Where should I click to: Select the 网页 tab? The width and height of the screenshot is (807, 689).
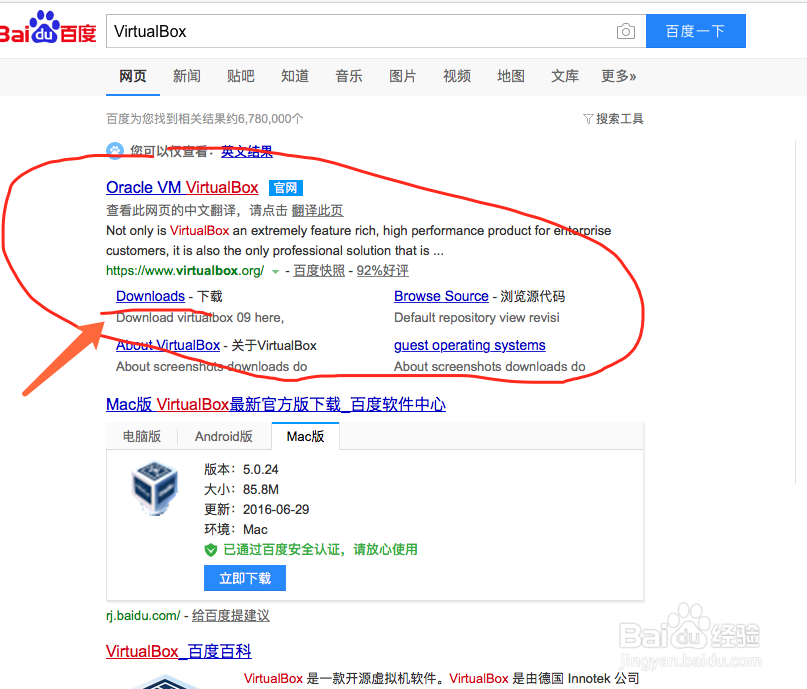(133, 76)
